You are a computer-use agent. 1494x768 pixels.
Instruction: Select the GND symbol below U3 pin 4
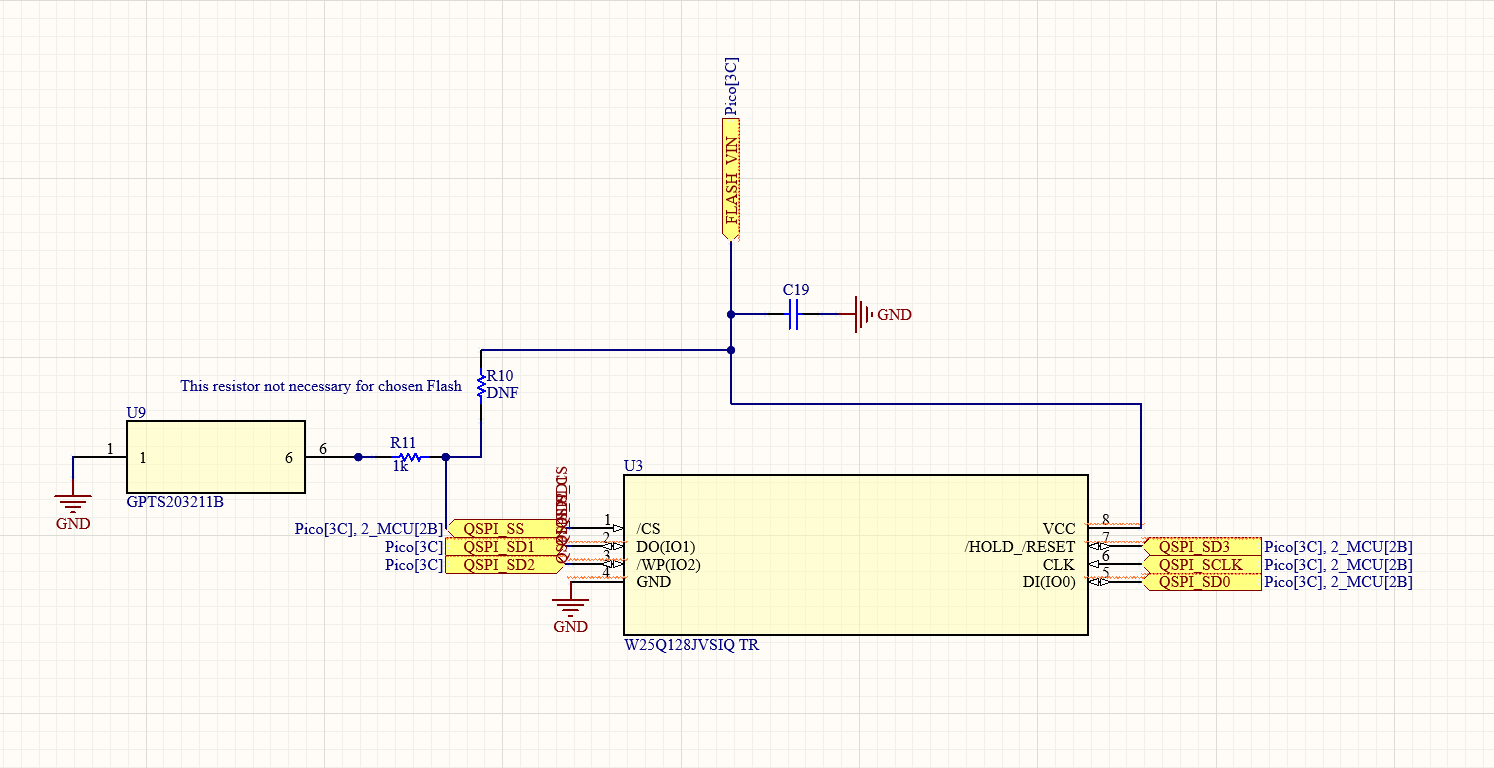[x=570, y=606]
